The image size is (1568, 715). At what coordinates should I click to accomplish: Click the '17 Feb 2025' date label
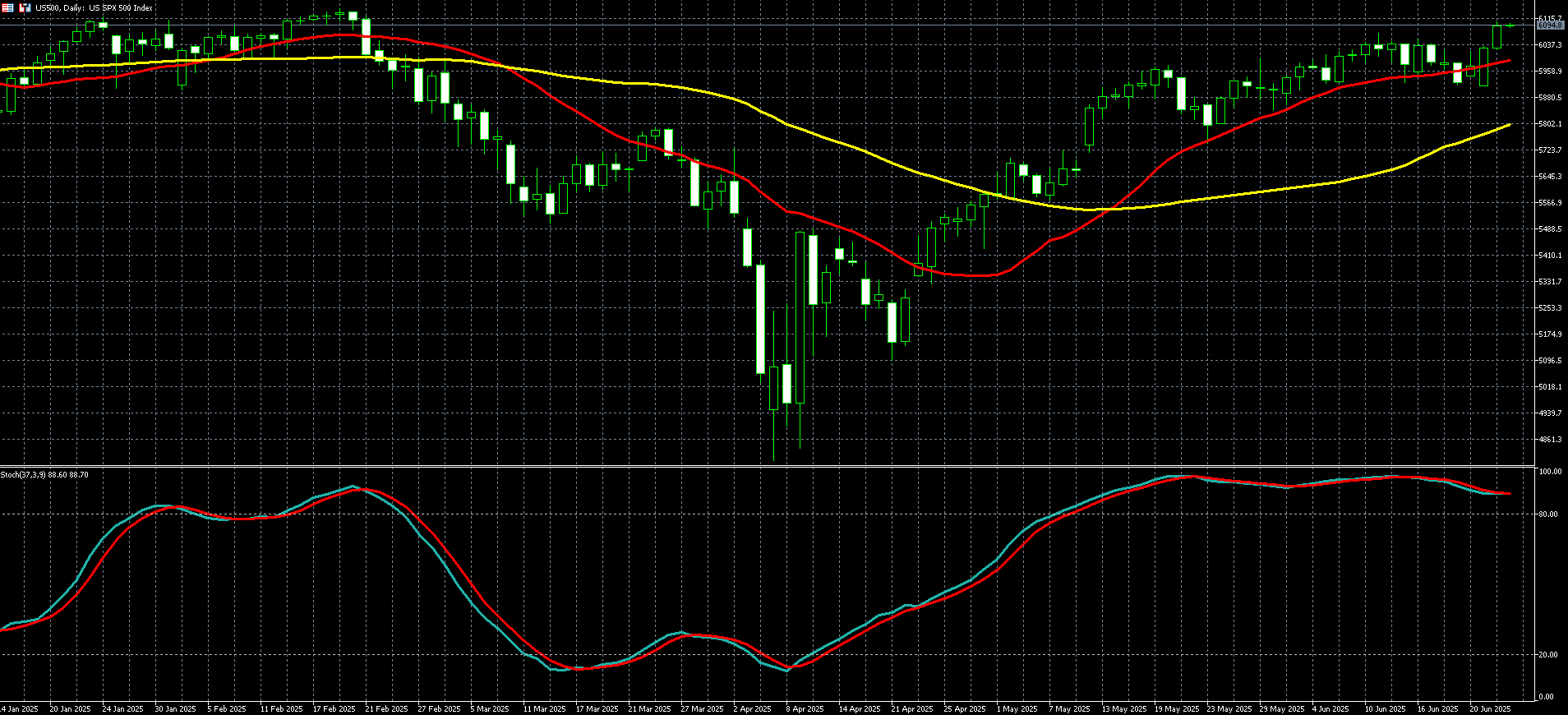(x=334, y=708)
